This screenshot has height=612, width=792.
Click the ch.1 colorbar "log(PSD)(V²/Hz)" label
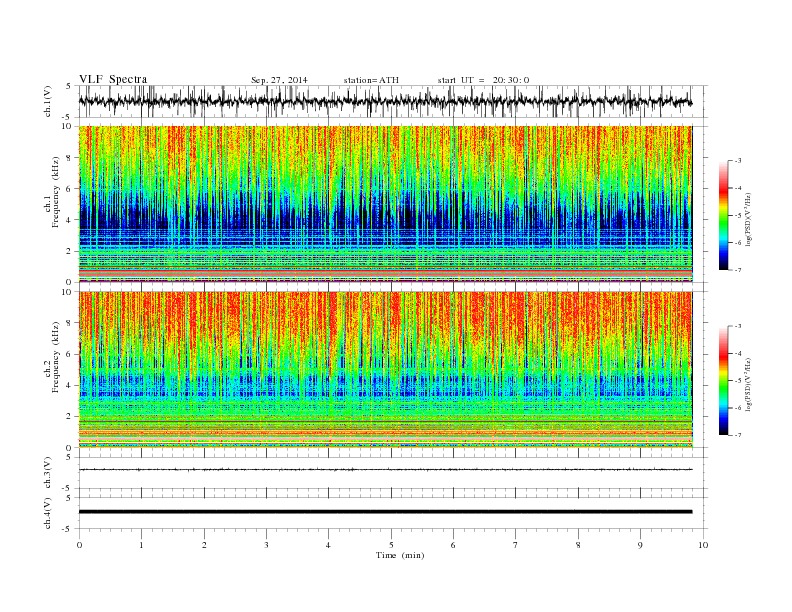[748, 220]
